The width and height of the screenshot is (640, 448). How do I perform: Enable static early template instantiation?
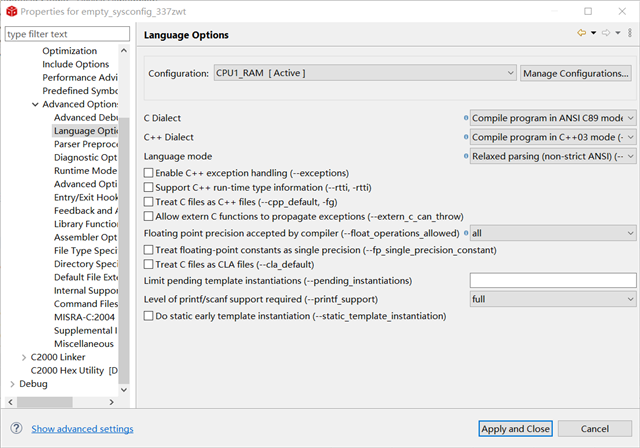coord(149,316)
